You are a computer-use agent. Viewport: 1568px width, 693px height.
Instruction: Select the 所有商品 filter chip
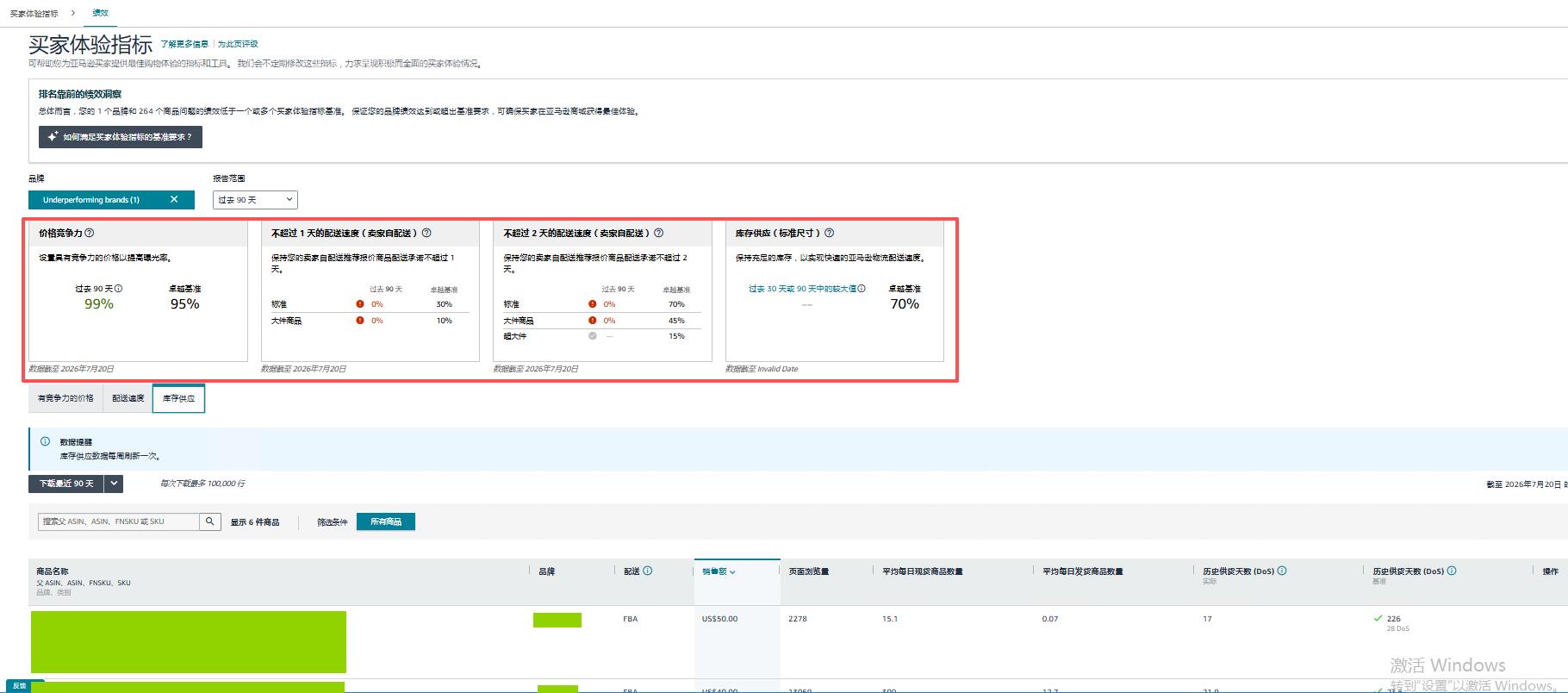[x=386, y=521]
